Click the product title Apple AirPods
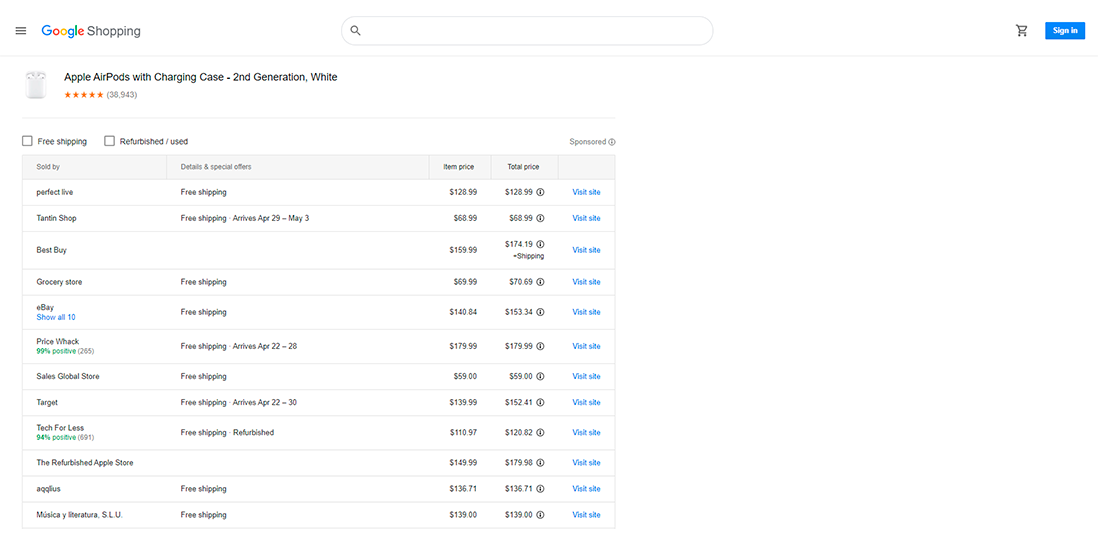Screen dimensions: 1098x537 pyautogui.click(x=200, y=77)
